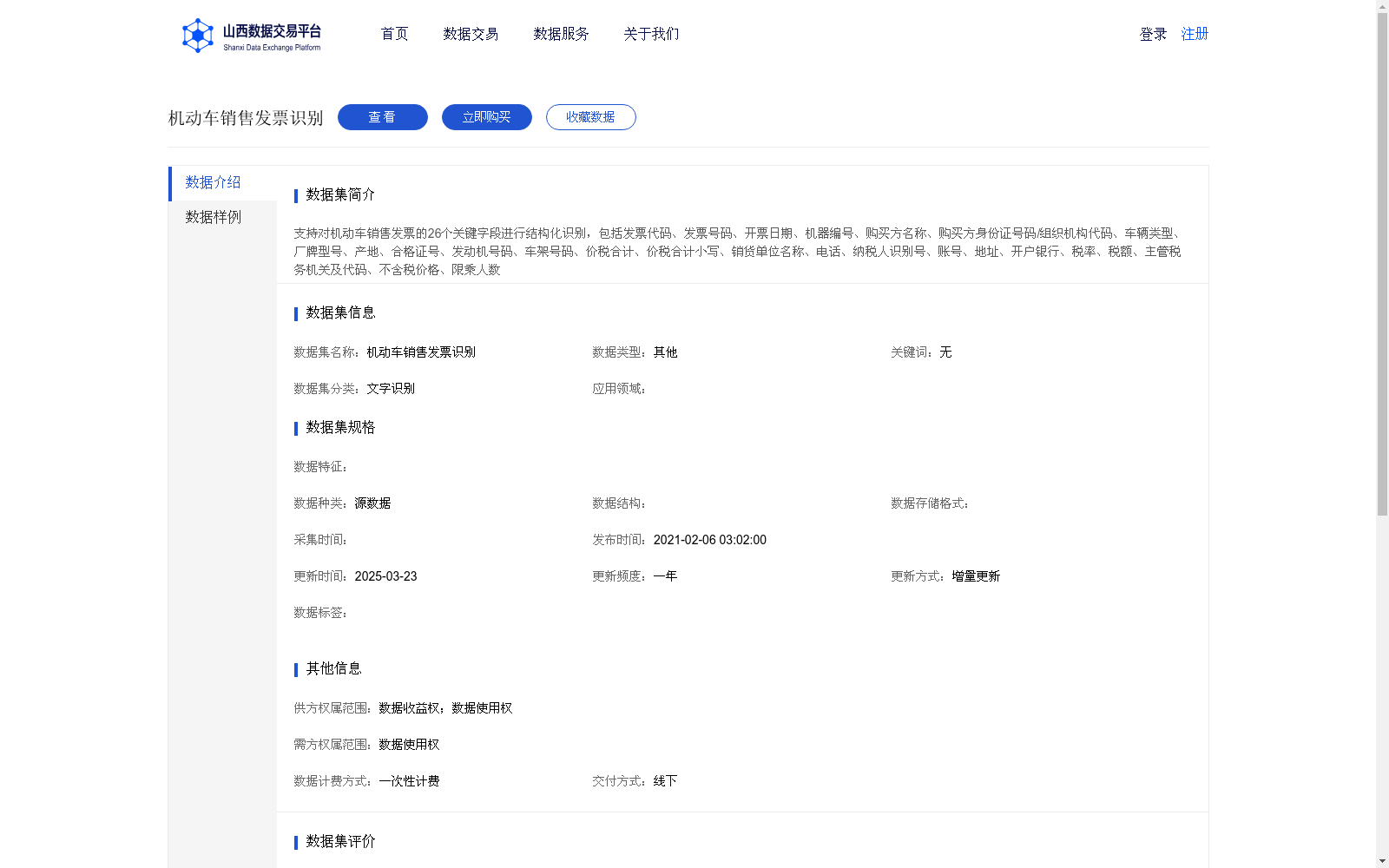Click the 更新频度 value 一年
The height and width of the screenshot is (868, 1389).
666,576
